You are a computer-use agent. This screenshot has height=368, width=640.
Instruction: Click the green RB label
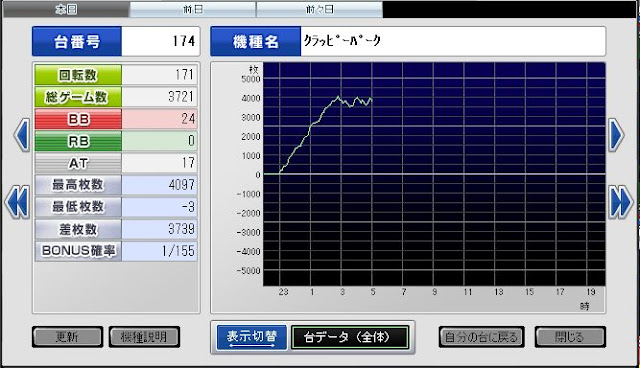(x=78, y=141)
